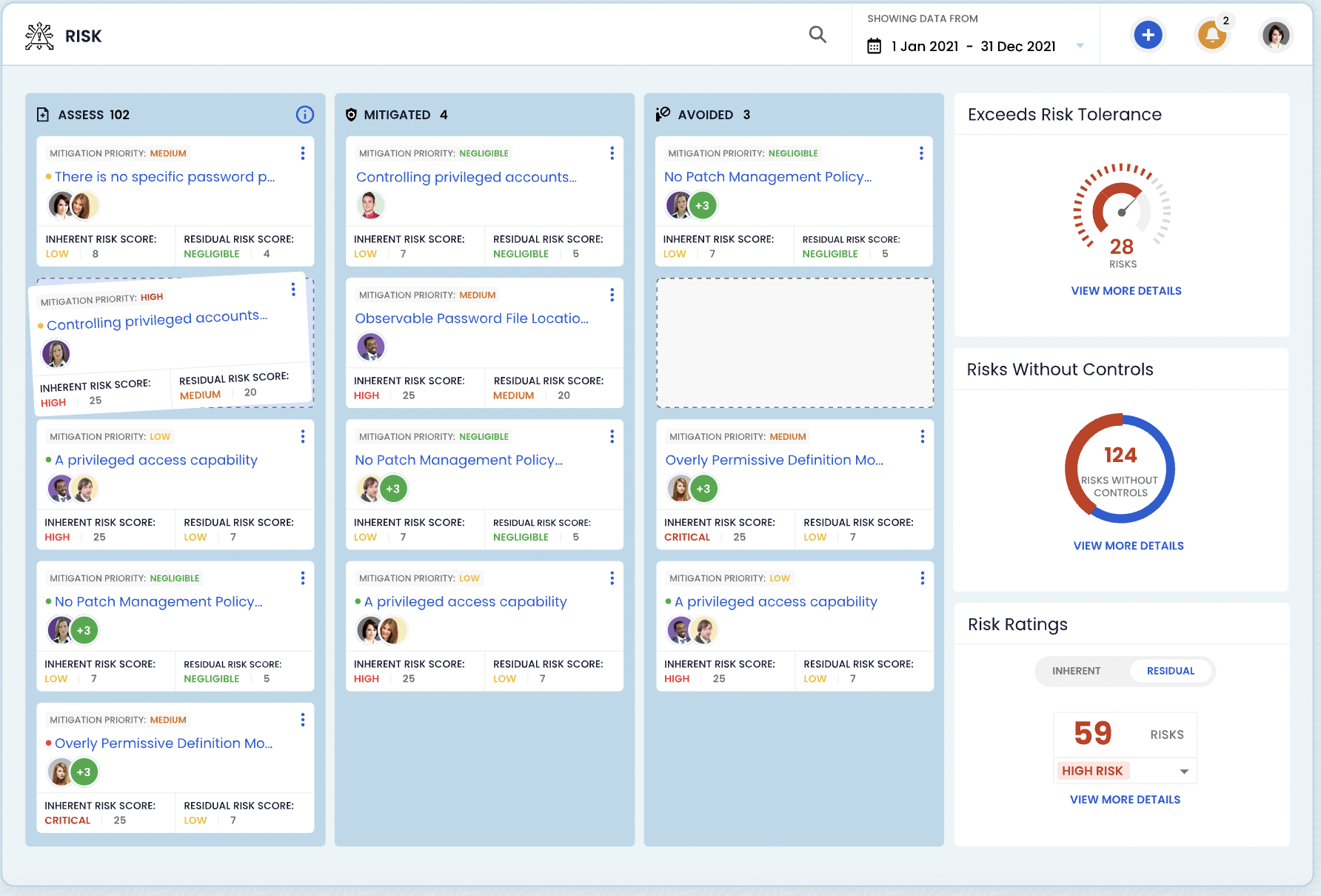This screenshot has width=1321, height=896.
Task: Open kebab menu on 'Observable Password File Locatio' card
Action: click(x=612, y=295)
